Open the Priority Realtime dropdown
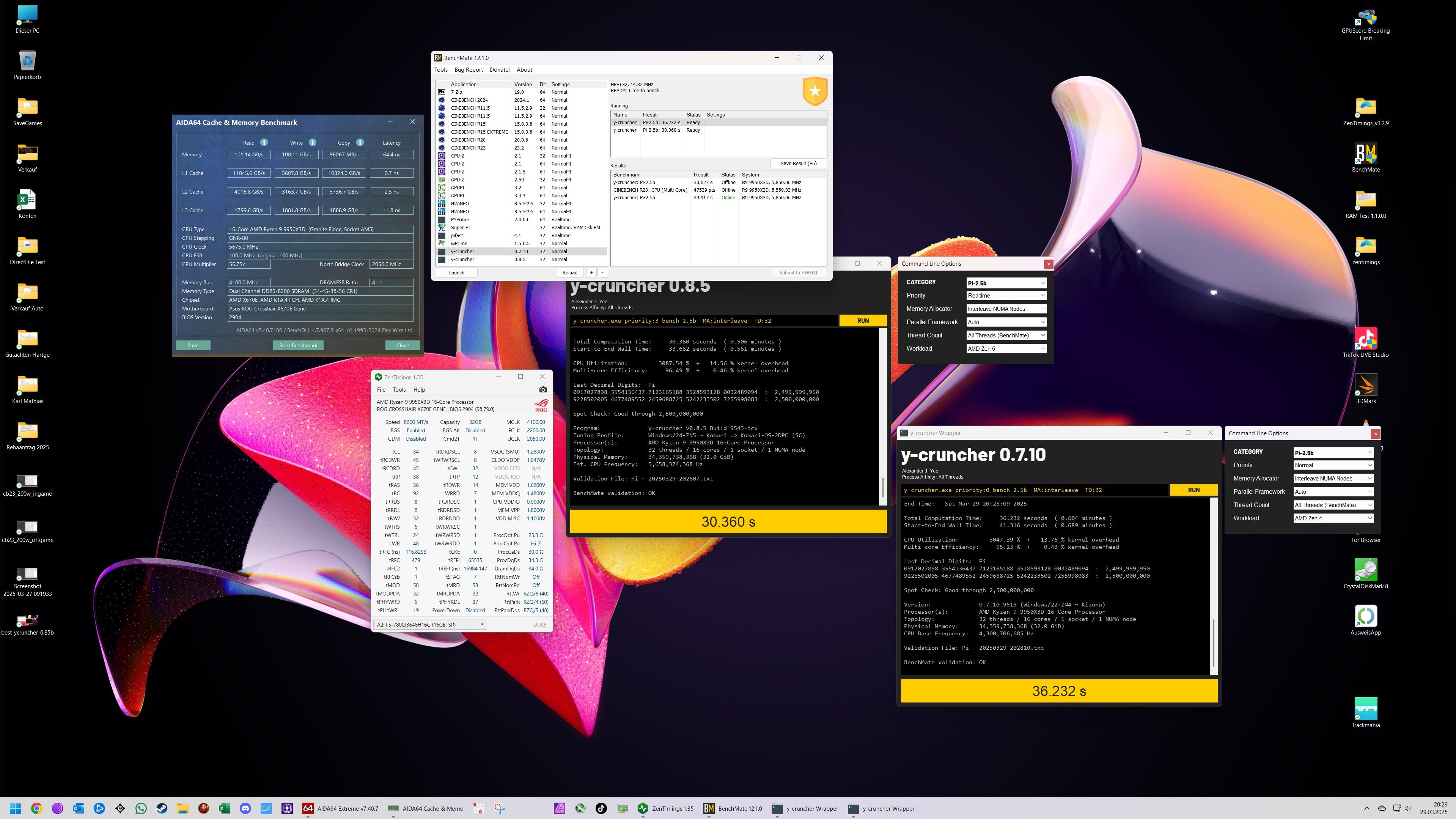This screenshot has height=819, width=1456. click(x=1006, y=295)
